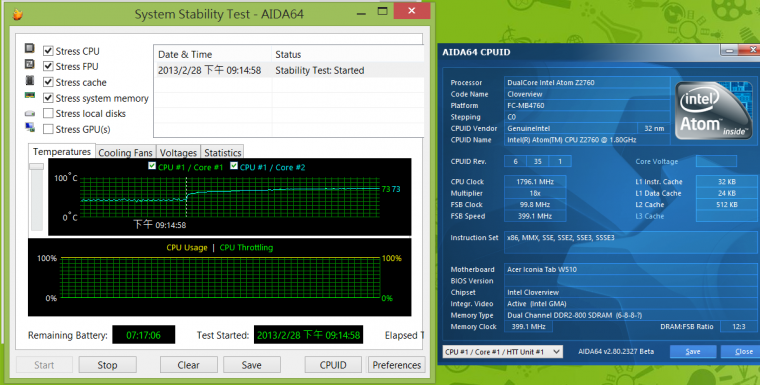Click the Stop button
This screenshot has width=760, height=385.
coord(107,365)
